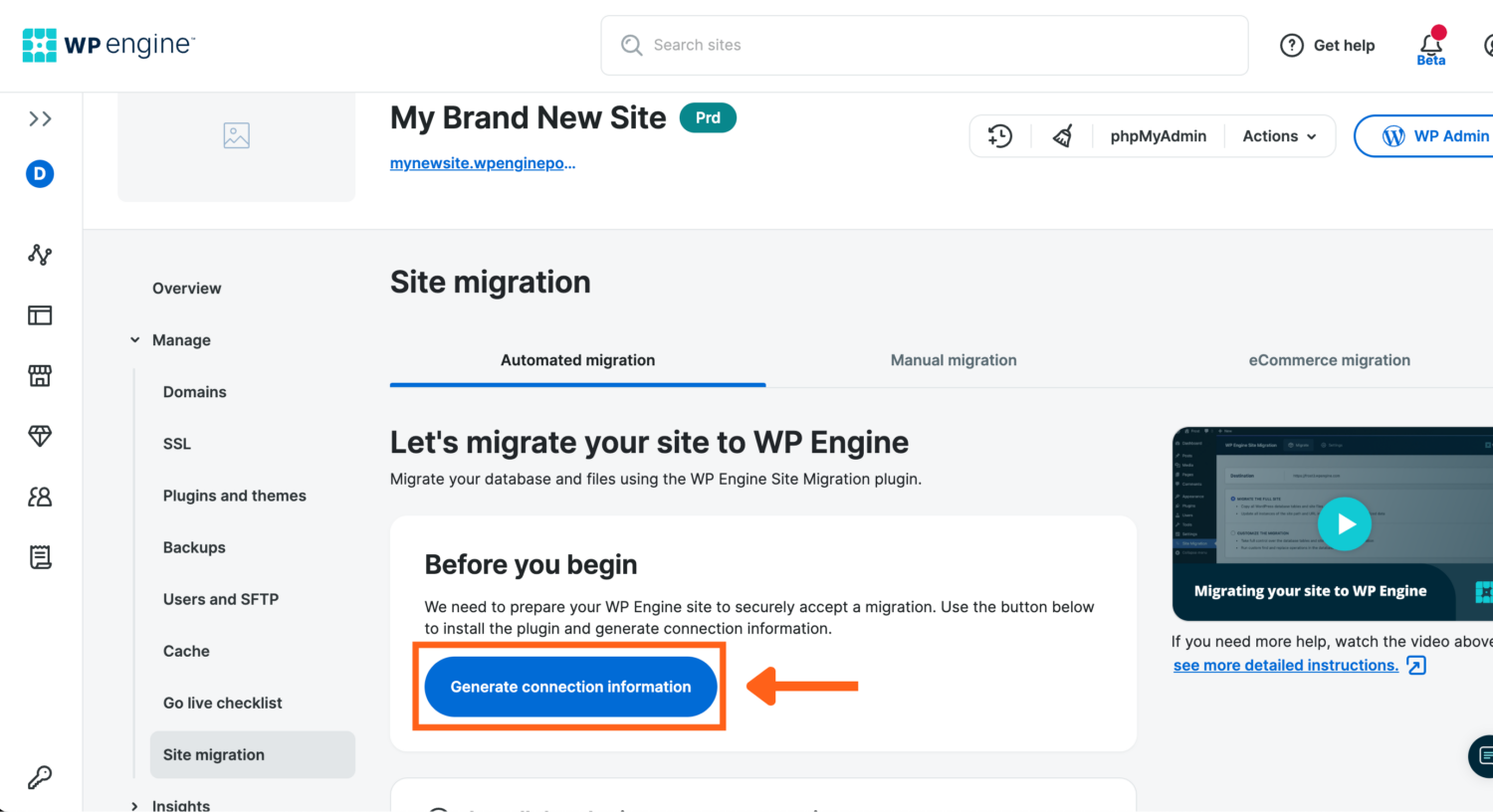Expand the sidebar with the double-arrow toggle
Viewport: 1493px width, 812px height.
(x=40, y=117)
